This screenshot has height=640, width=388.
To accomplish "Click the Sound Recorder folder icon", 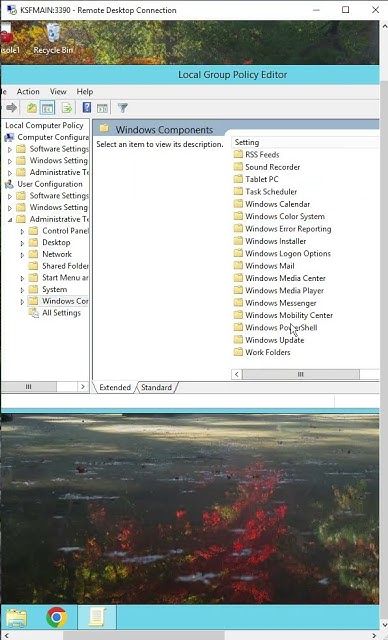I will [238, 167].
